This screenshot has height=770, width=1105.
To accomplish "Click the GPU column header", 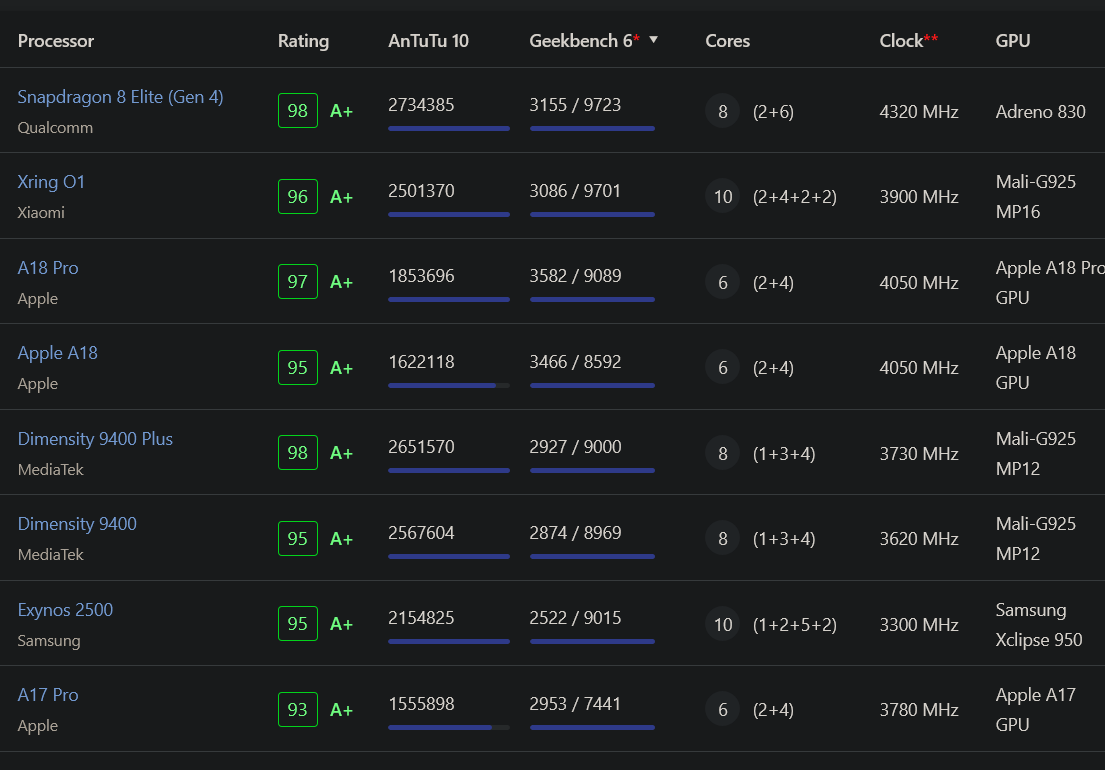I will coord(1013,41).
